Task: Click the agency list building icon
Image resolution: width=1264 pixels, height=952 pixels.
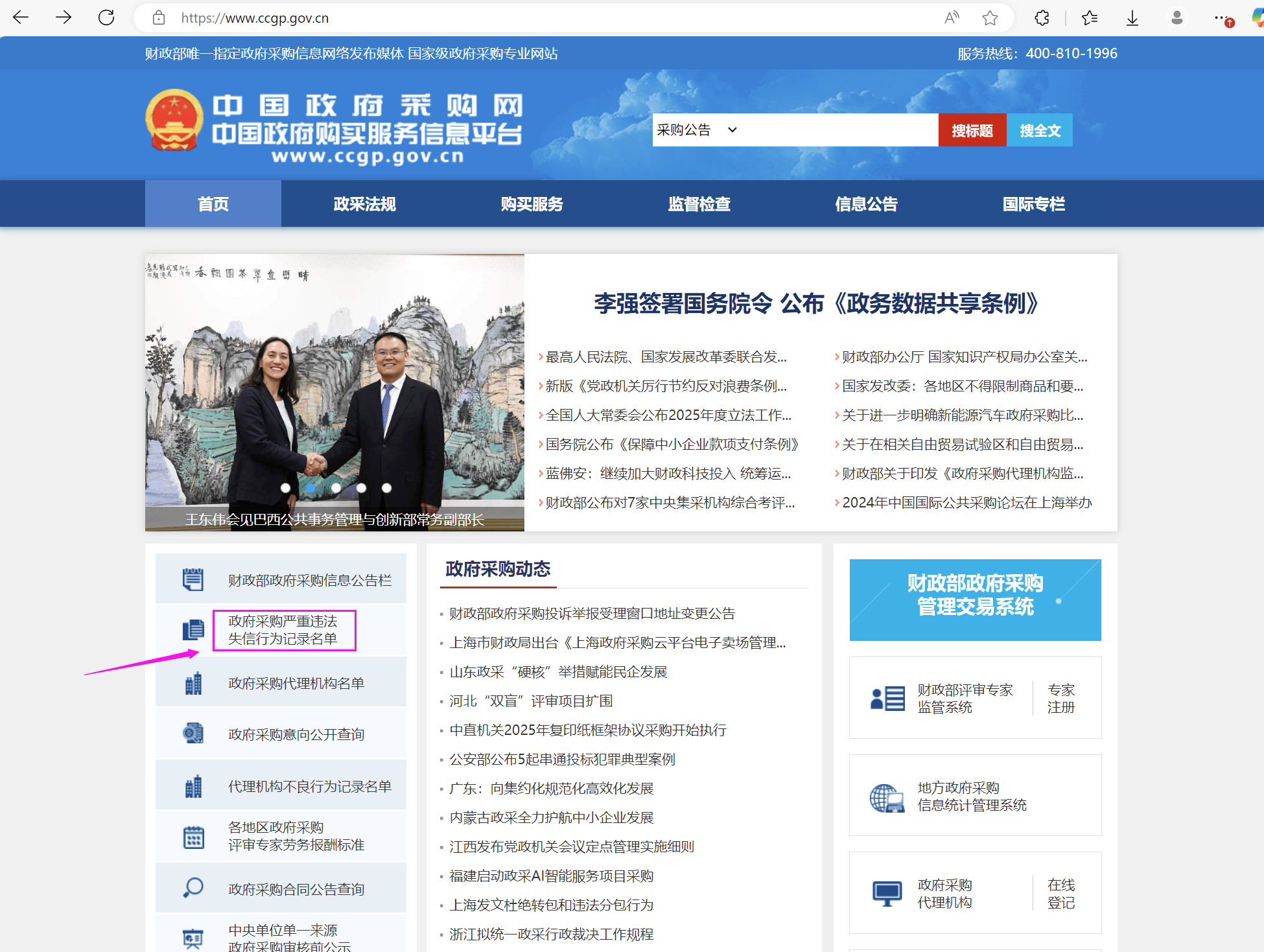Action: click(193, 684)
